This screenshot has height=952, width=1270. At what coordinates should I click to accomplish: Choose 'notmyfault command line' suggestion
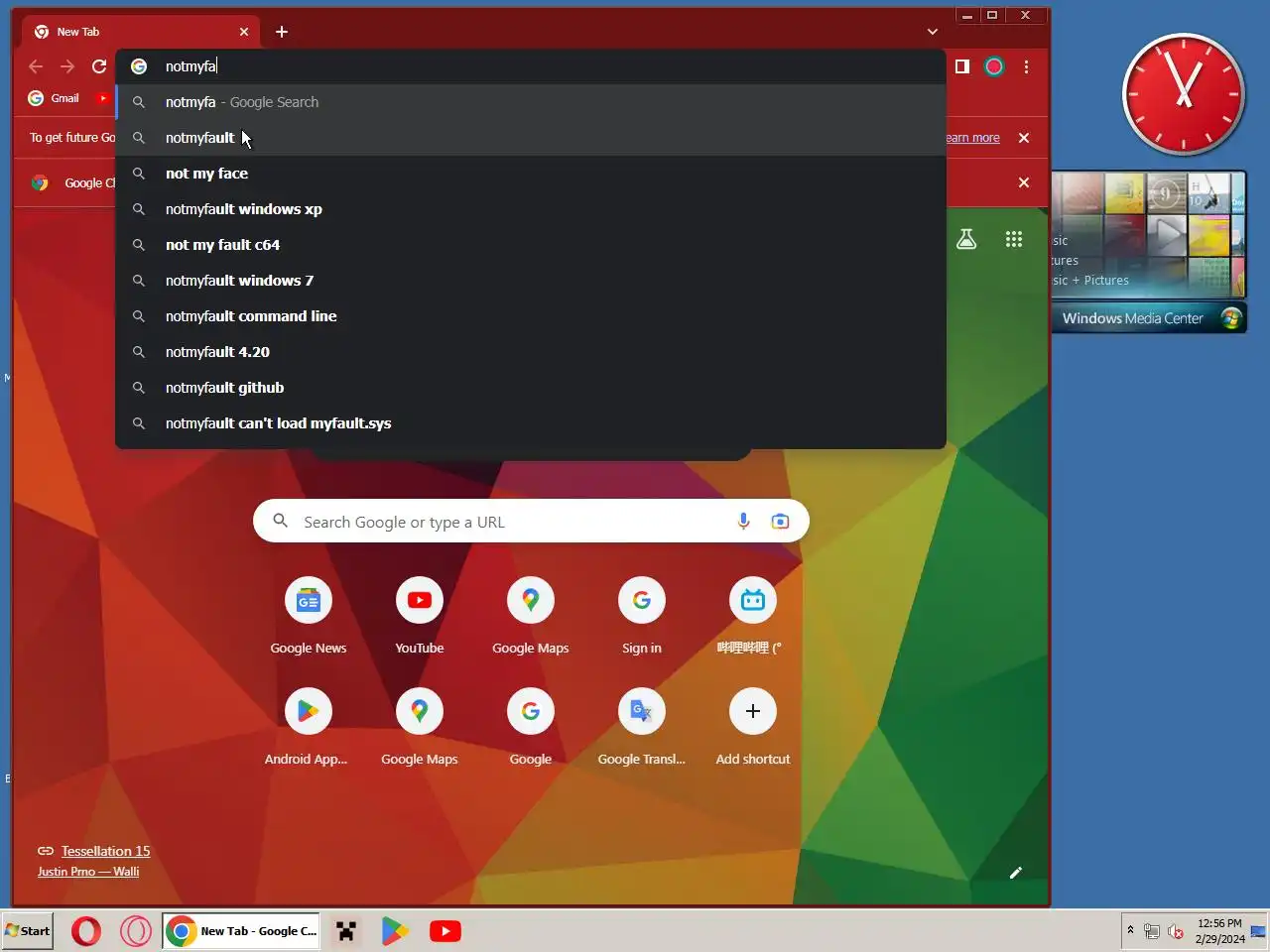531,316
